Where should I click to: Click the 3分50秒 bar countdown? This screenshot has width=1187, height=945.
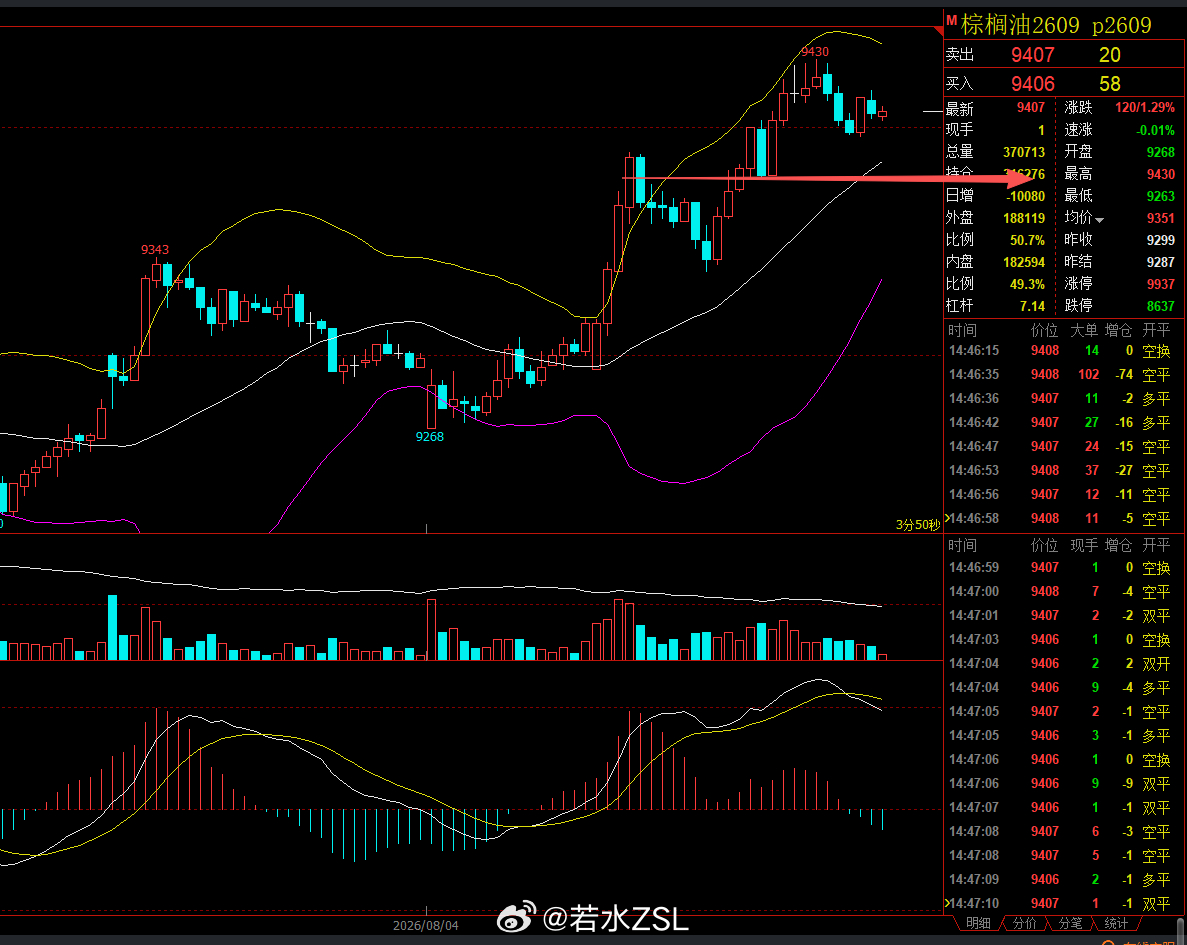917,525
